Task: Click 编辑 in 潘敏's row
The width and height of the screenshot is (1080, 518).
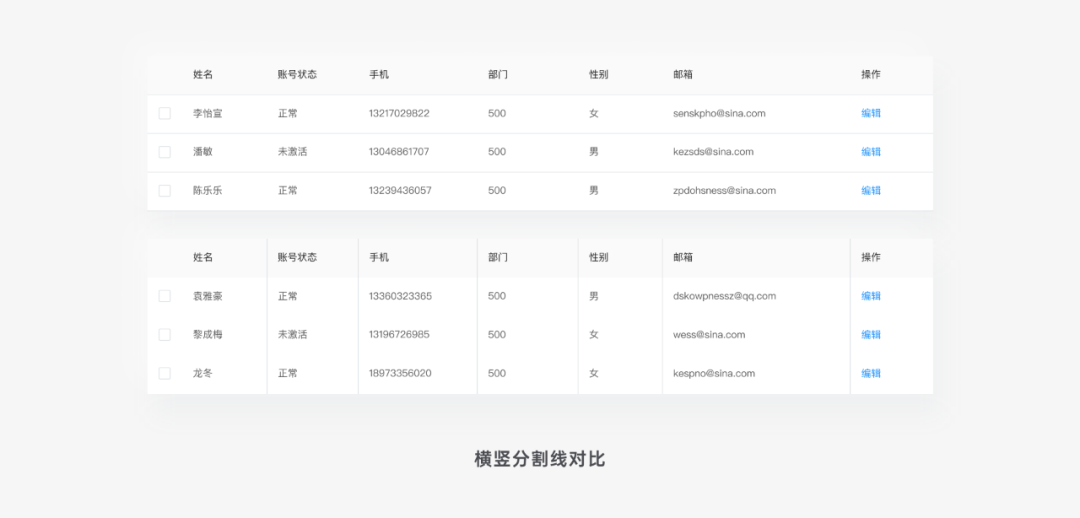Action: (x=871, y=152)
